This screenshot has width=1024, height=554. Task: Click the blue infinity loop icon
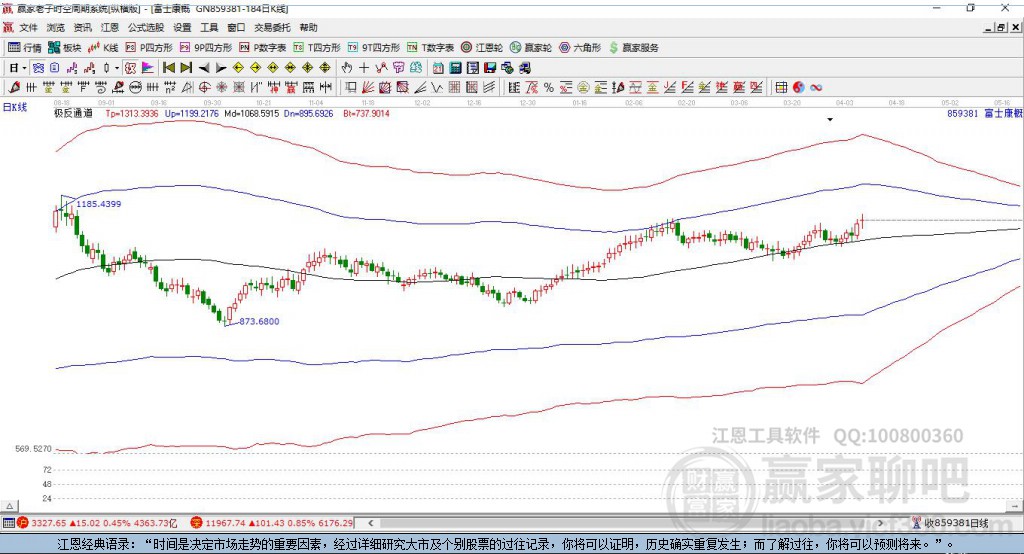tap(816, 88)
